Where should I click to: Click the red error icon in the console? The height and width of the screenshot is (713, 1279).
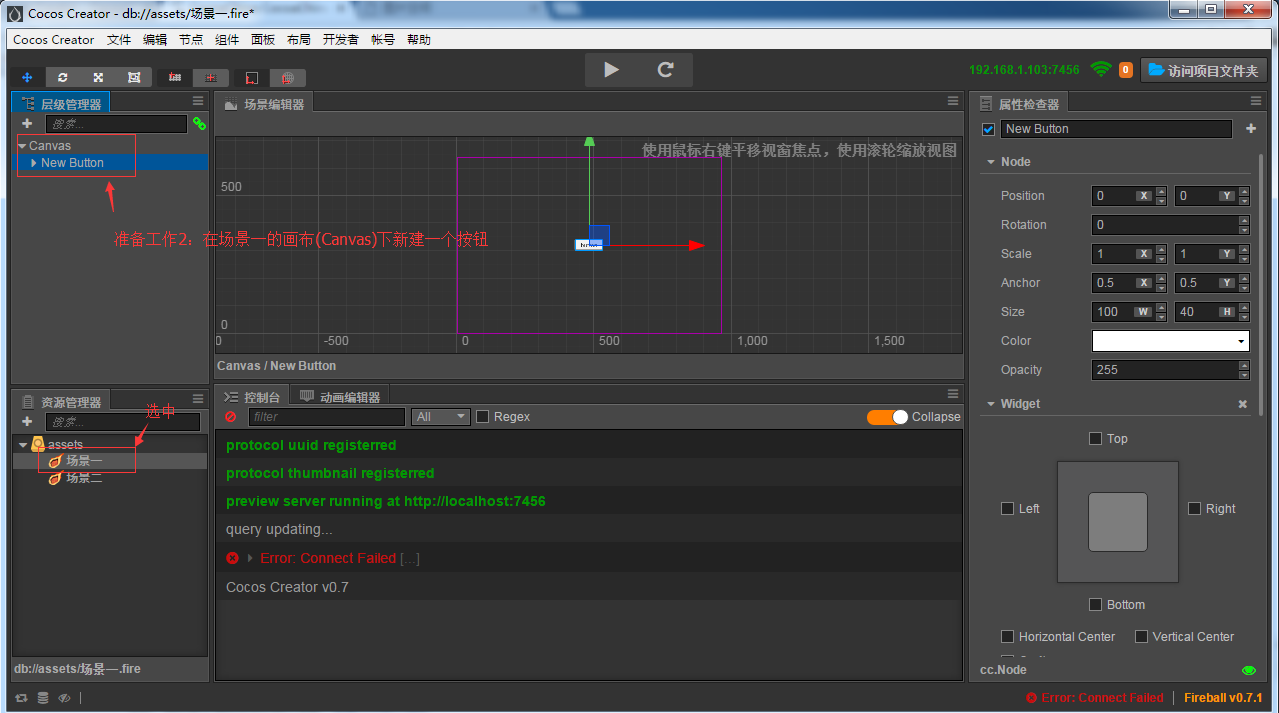click(233, 558)
